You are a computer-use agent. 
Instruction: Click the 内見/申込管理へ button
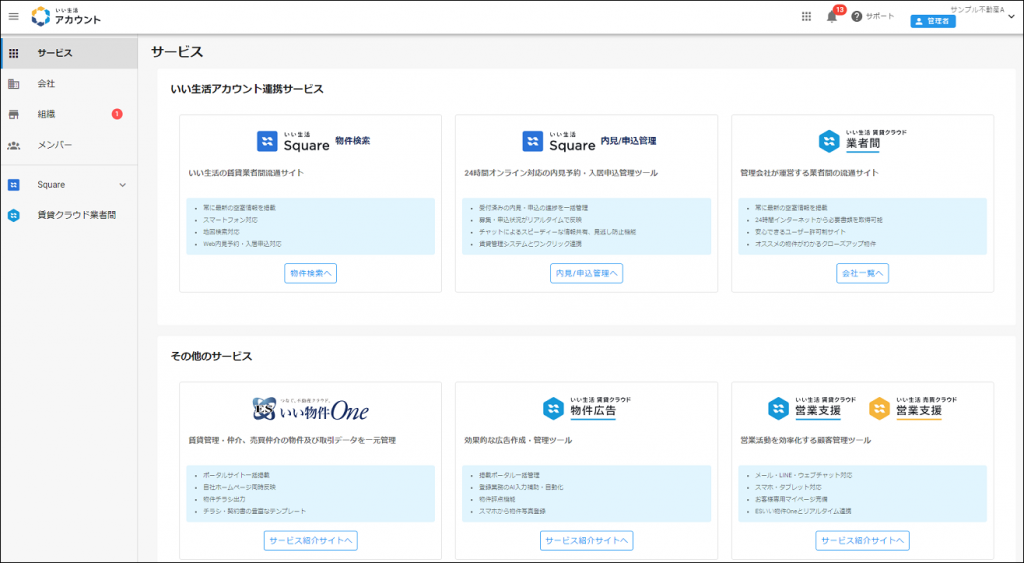tap(586, 273)
